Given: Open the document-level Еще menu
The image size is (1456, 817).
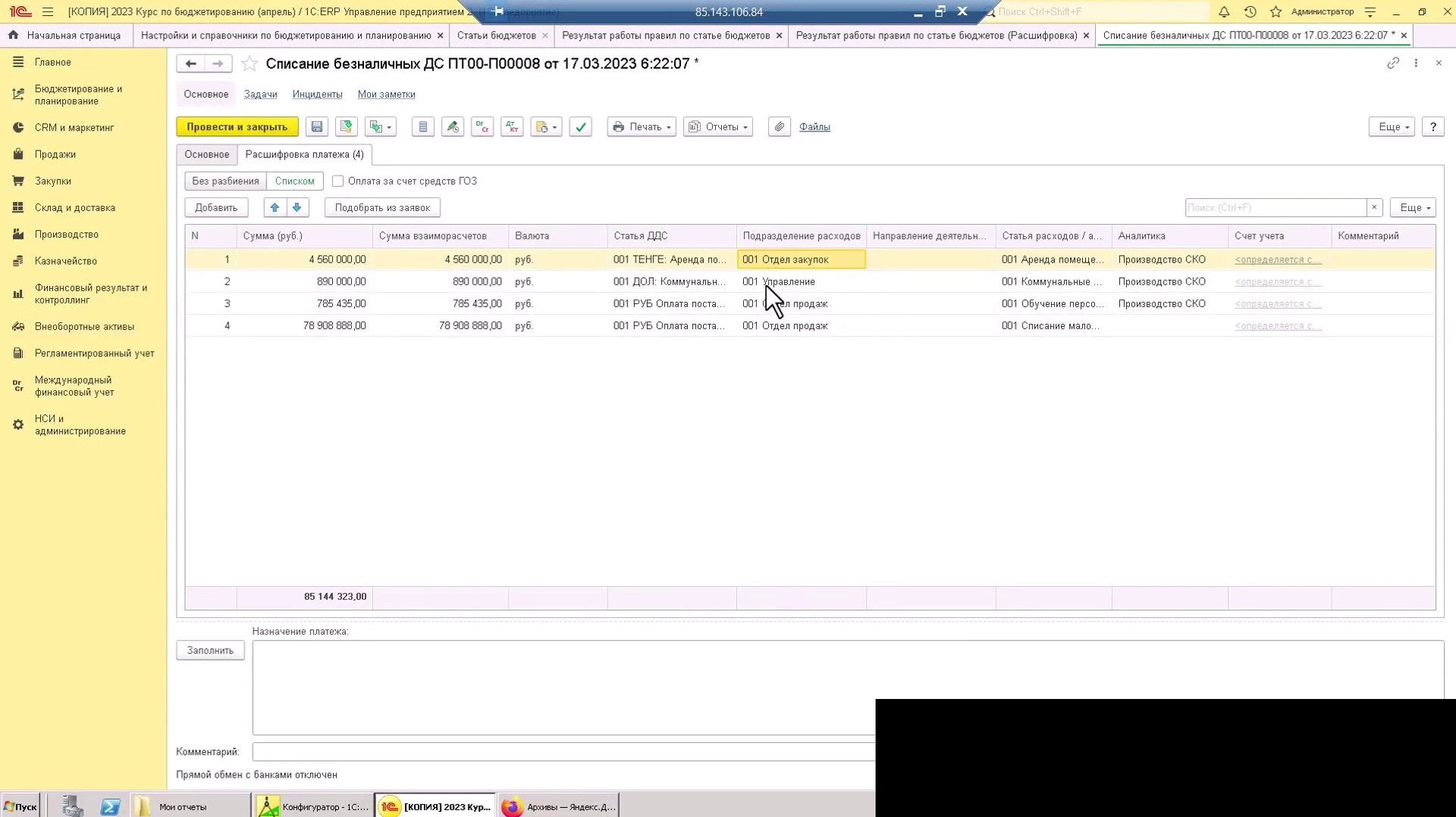Looking at the screenshot, I should [1392, 127].
